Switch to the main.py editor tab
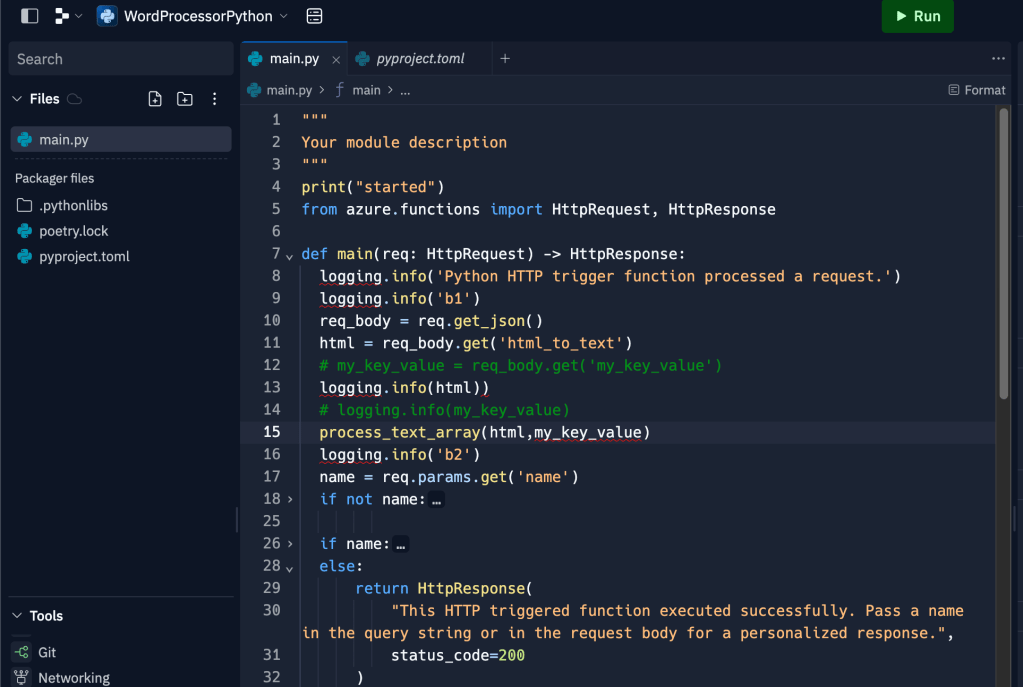Screen dimensions: 1023x687 click(294, 59)
